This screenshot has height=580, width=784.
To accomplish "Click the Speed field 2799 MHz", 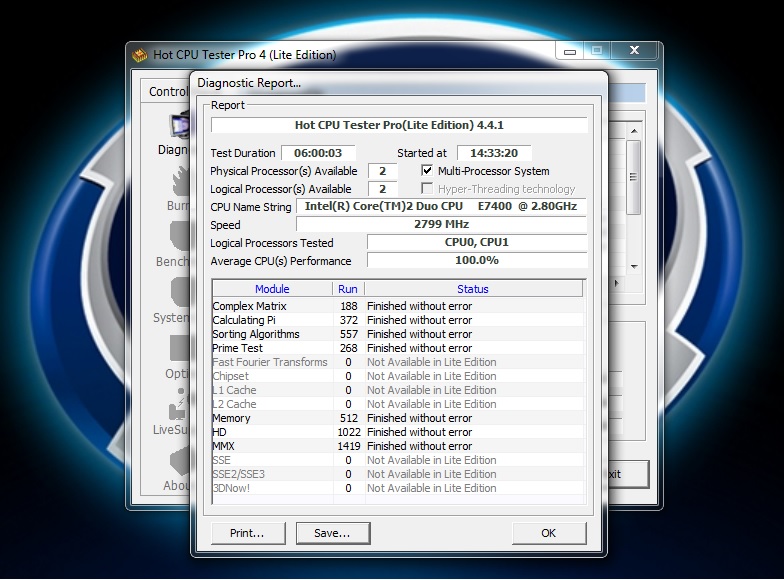I will tap(441, 224).
